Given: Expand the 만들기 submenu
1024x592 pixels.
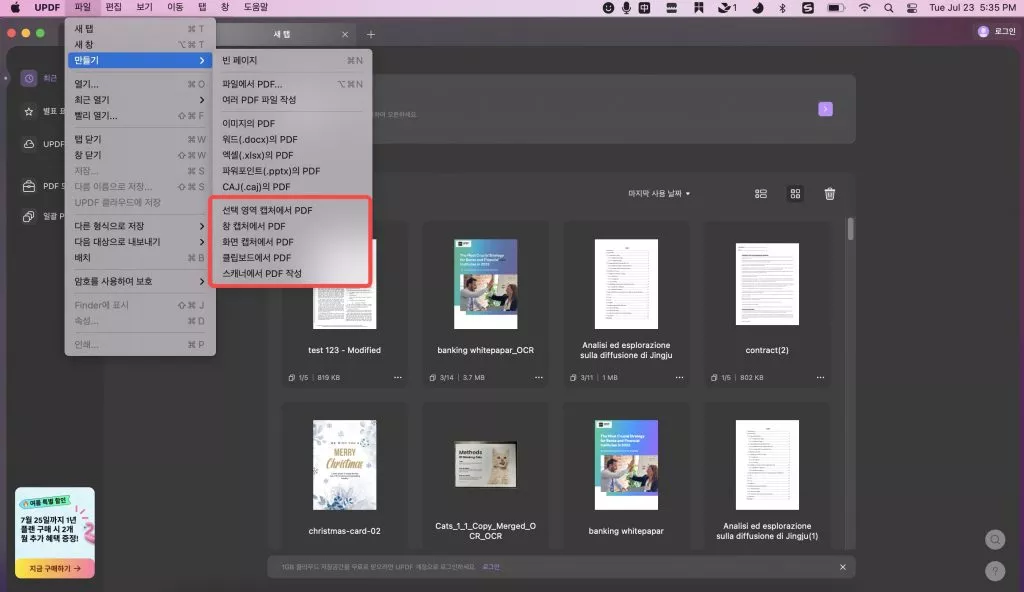Looking at the screenshot, I should pyautogui.click(x=140, y=60).
